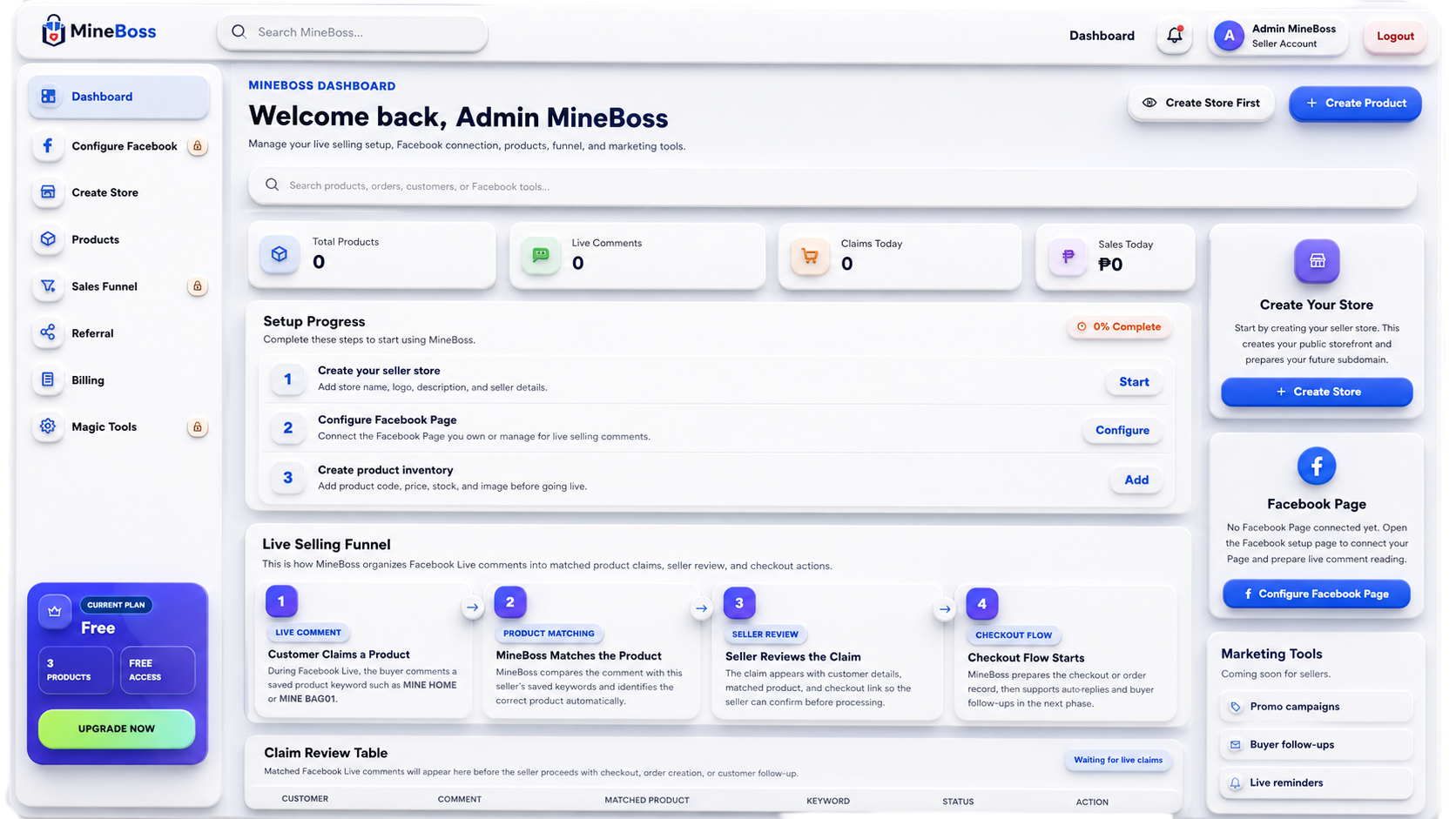Screen dimensions: 1456x819
Task: Click the COMMENT column header
Action: pyautogui.click(x=460, y=799)
